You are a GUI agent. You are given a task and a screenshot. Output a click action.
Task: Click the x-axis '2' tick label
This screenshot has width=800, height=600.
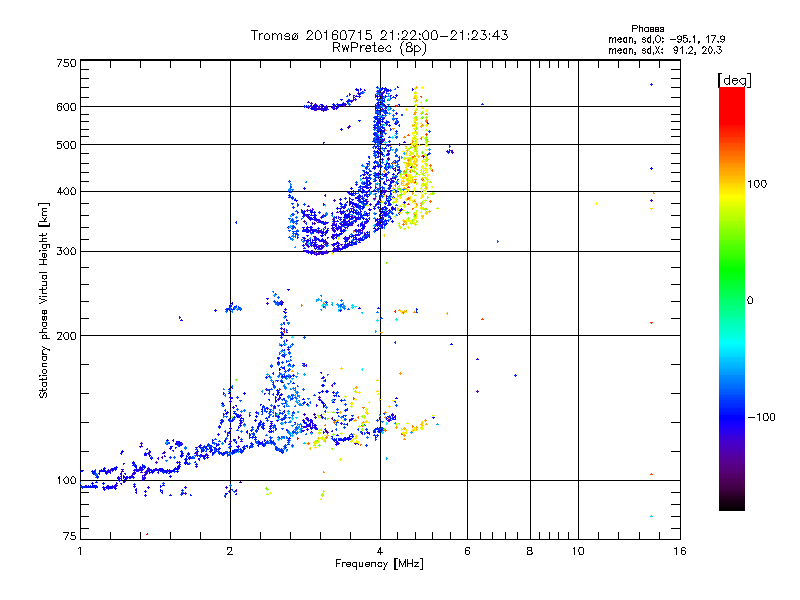(230, 551)
